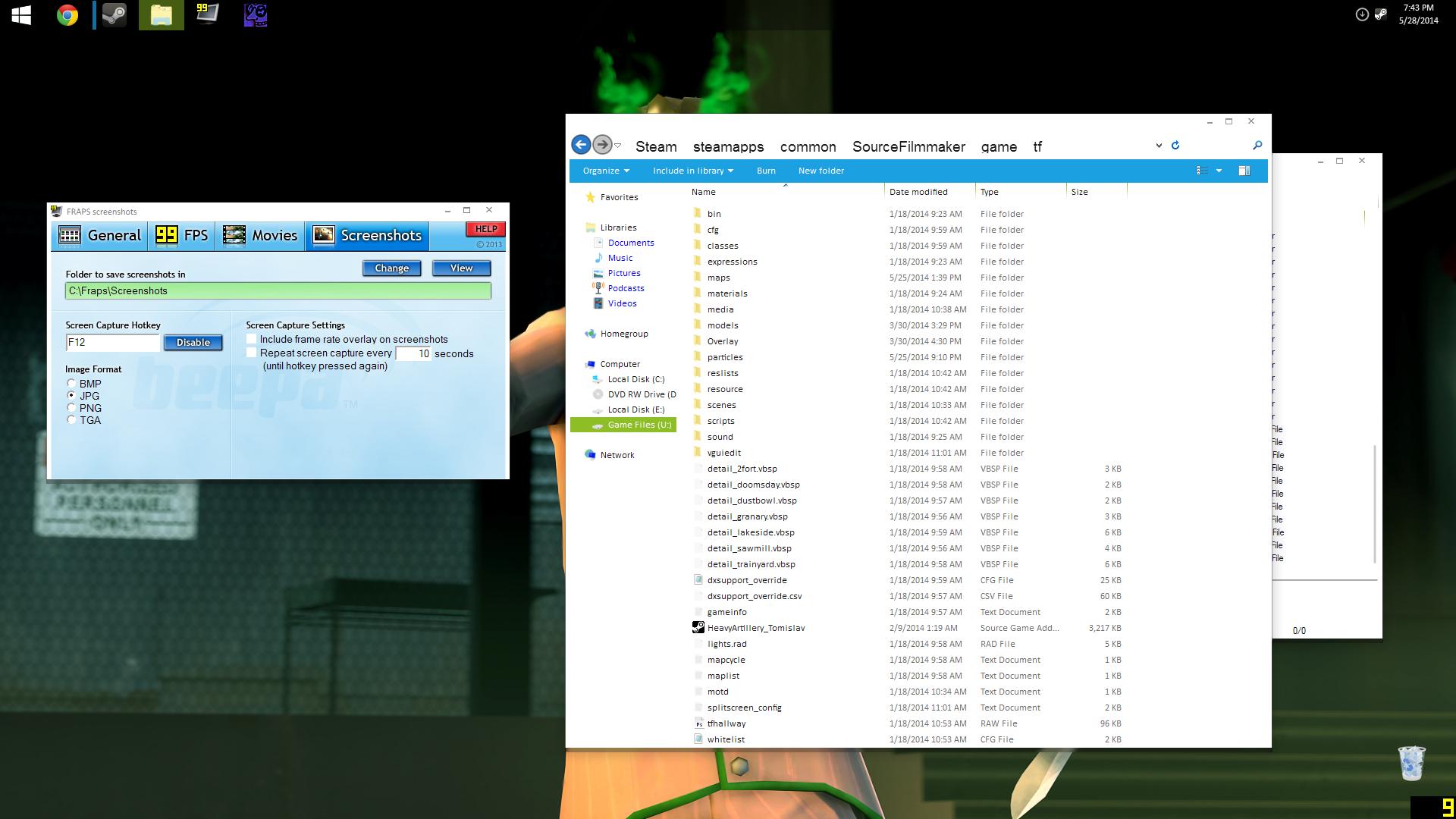Select the materials folder row
Screen dimensions: 1456x819
[x=907, y=293]
